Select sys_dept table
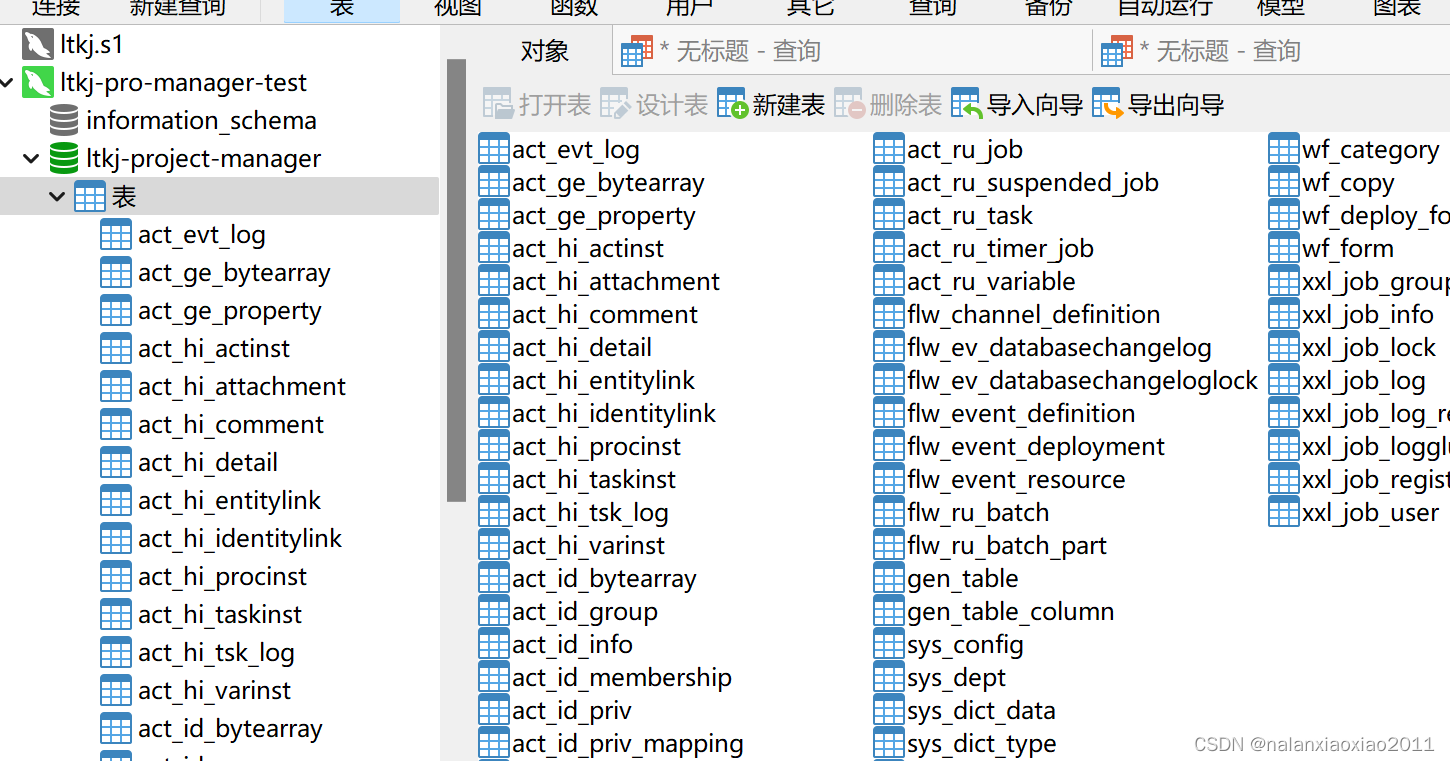1450x761 pixels. click(x=957, y=678)
